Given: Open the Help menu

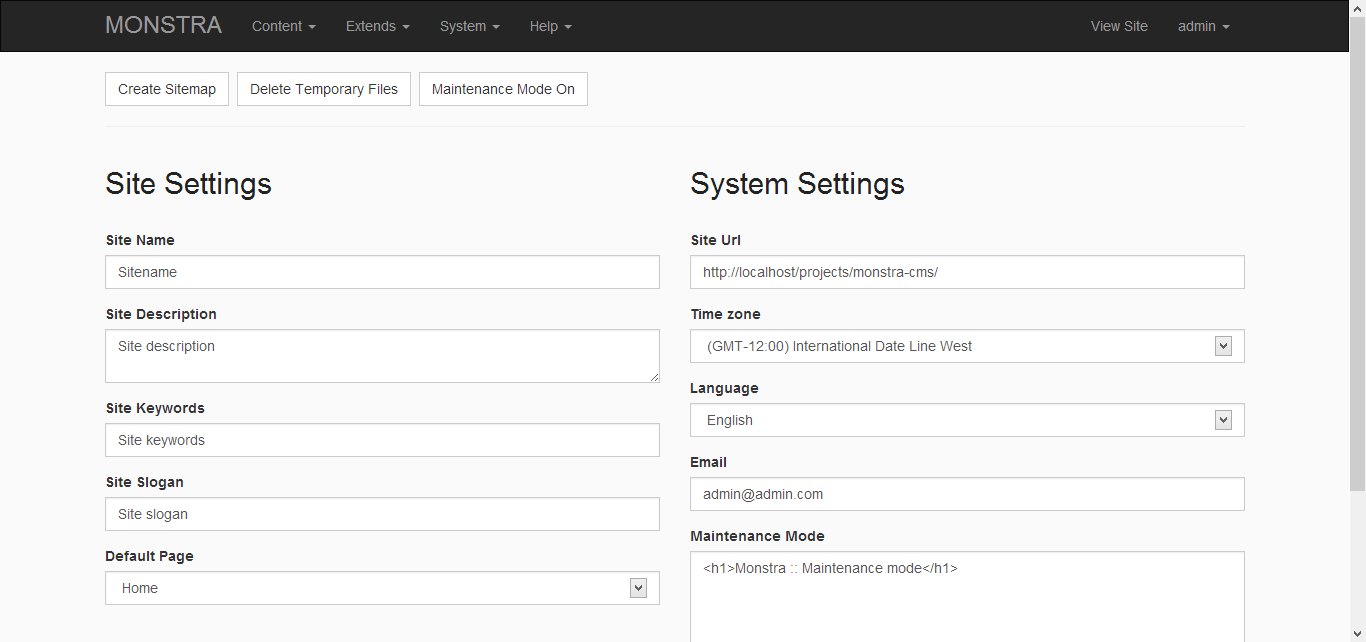Looking at the screenshot, I should [550, 26].
